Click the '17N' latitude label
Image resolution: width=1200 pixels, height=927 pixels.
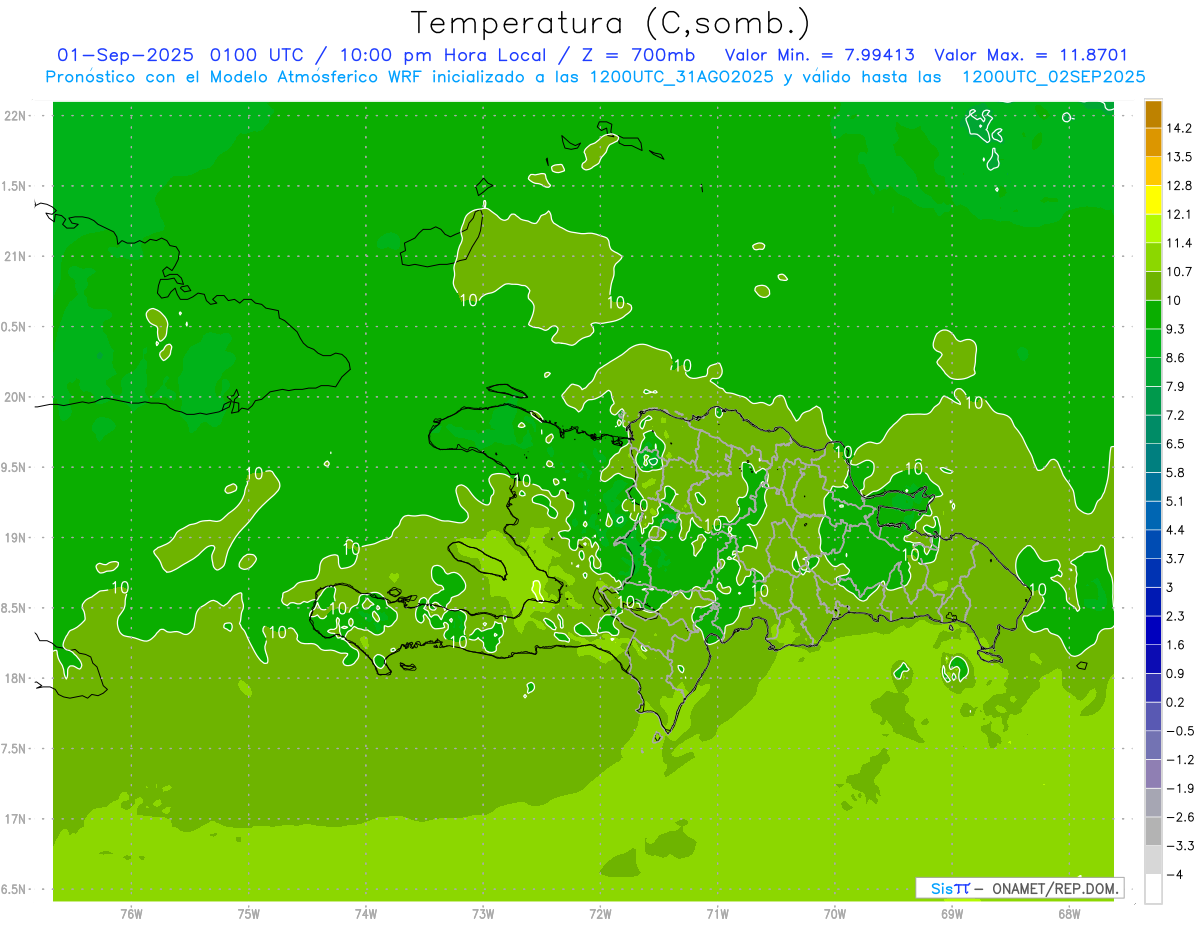[x=15, y=819]
